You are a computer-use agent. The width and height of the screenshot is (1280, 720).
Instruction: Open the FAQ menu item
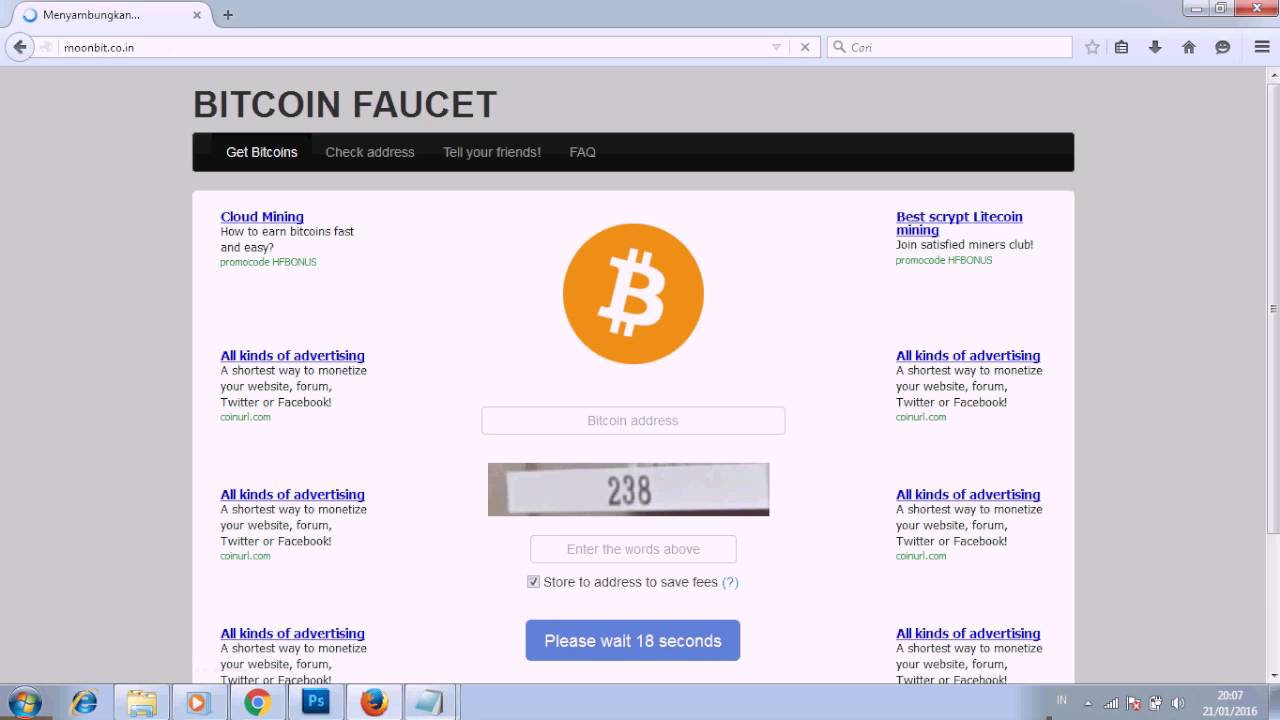click(582, 152)
